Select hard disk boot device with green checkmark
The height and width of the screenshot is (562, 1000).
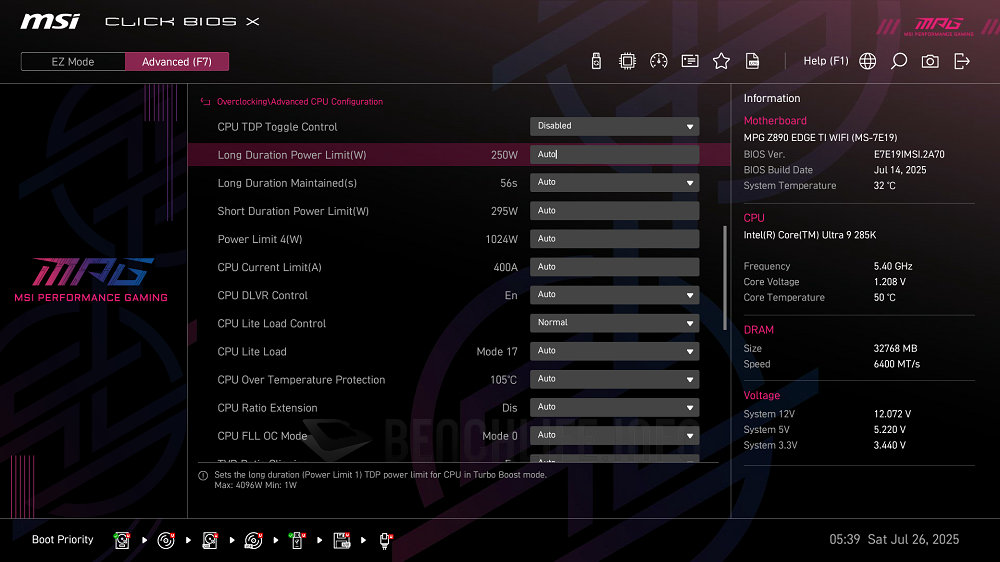tap(122, 540)
